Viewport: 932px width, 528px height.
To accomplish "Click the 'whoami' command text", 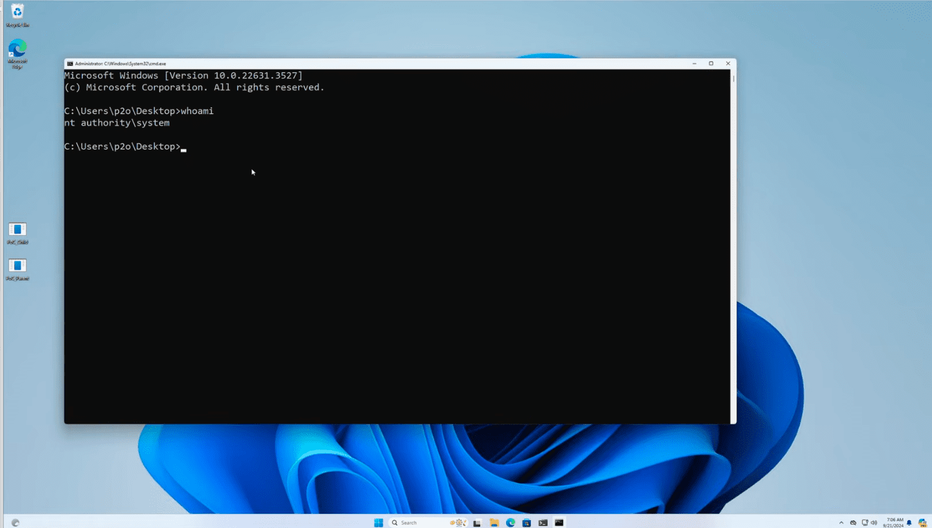I will pos(197,111).
